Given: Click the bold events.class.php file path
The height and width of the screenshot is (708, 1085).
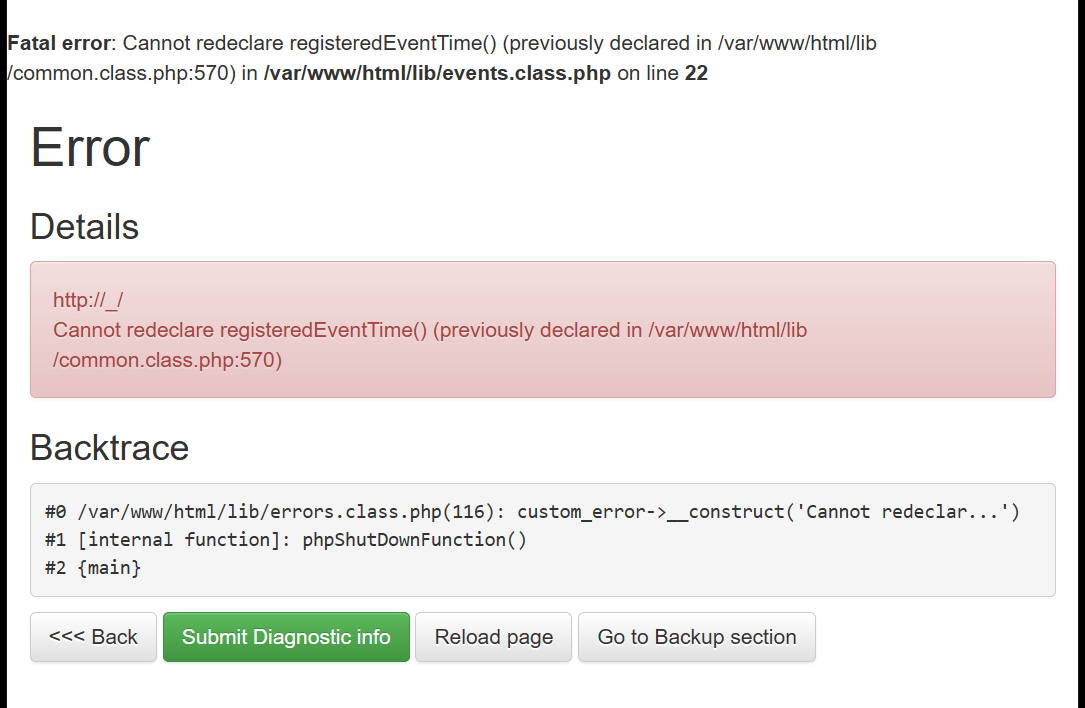Looking at the screenshot, I should (x=437, y=74).
